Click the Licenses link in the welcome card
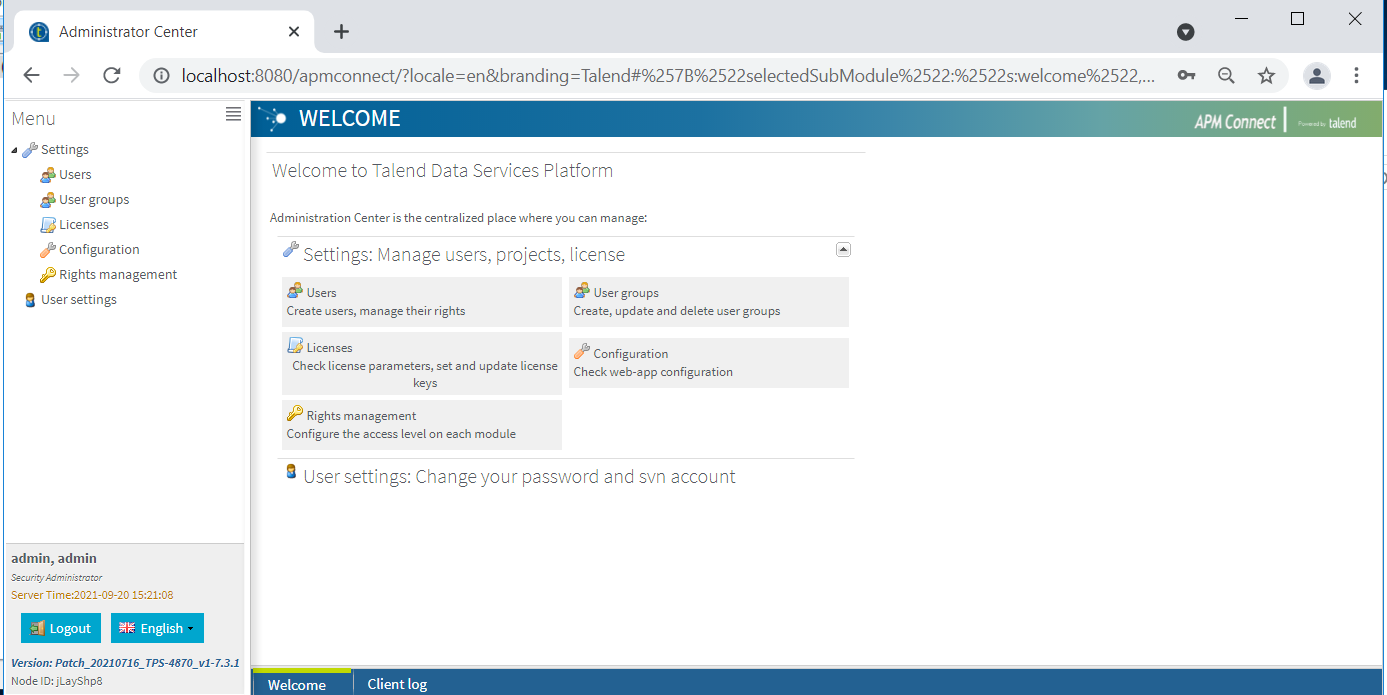The width and height of the screenshot is (1387, 695). tap(330, 348)
